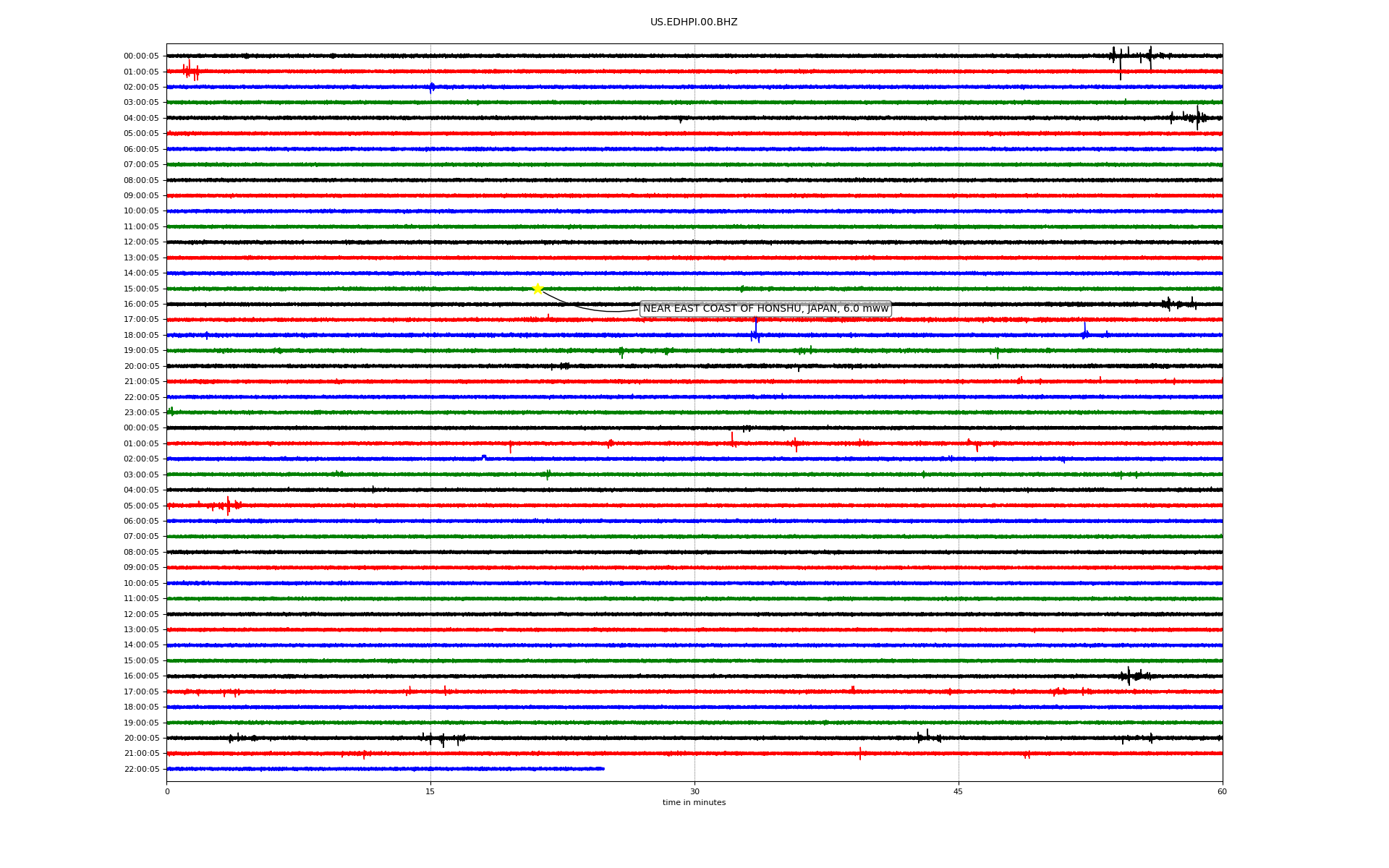Viewport: 1389px width, 868px height.
Task: Click the Honshu Japan 6.0 mww annotation
Action: (x=765, y=309)
